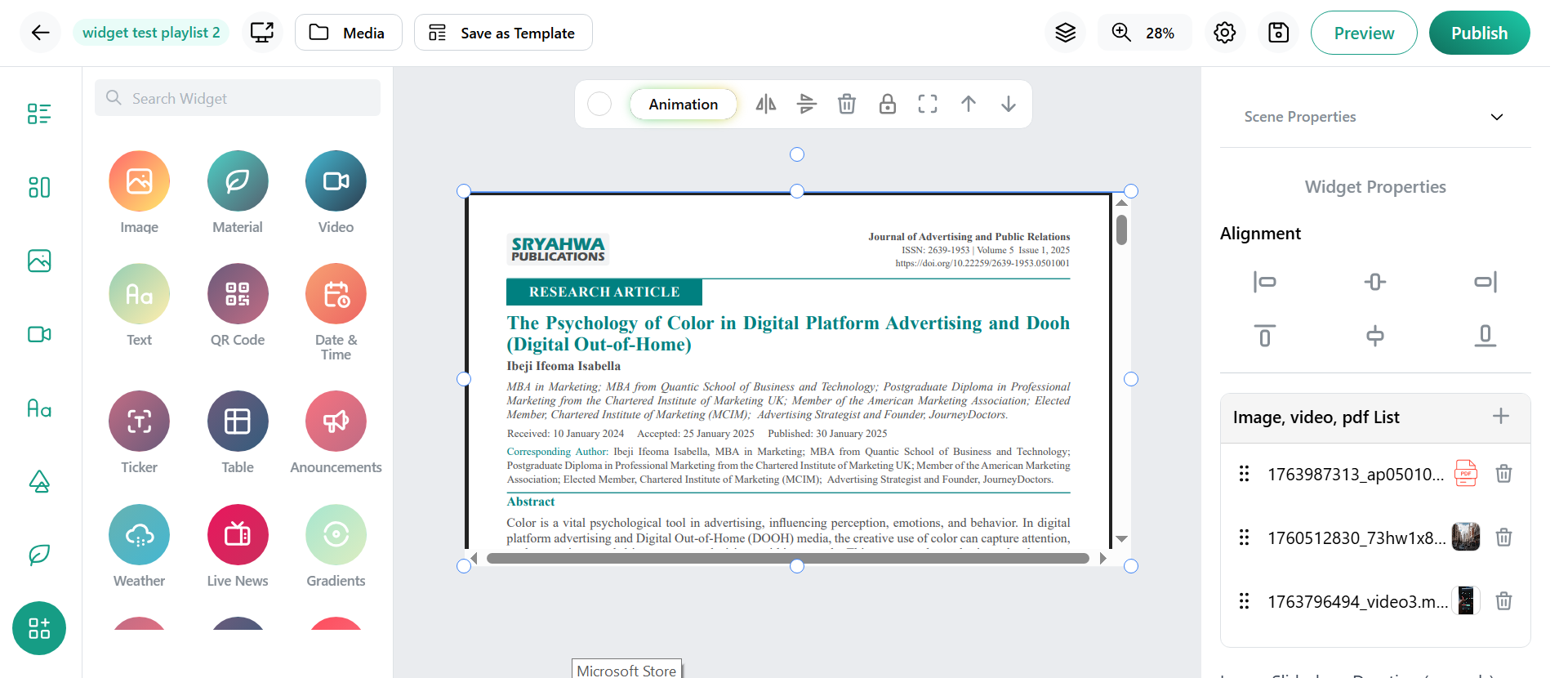Open the zoom 28% control
Screen dimensions: 1568x678
[1144, 33]
